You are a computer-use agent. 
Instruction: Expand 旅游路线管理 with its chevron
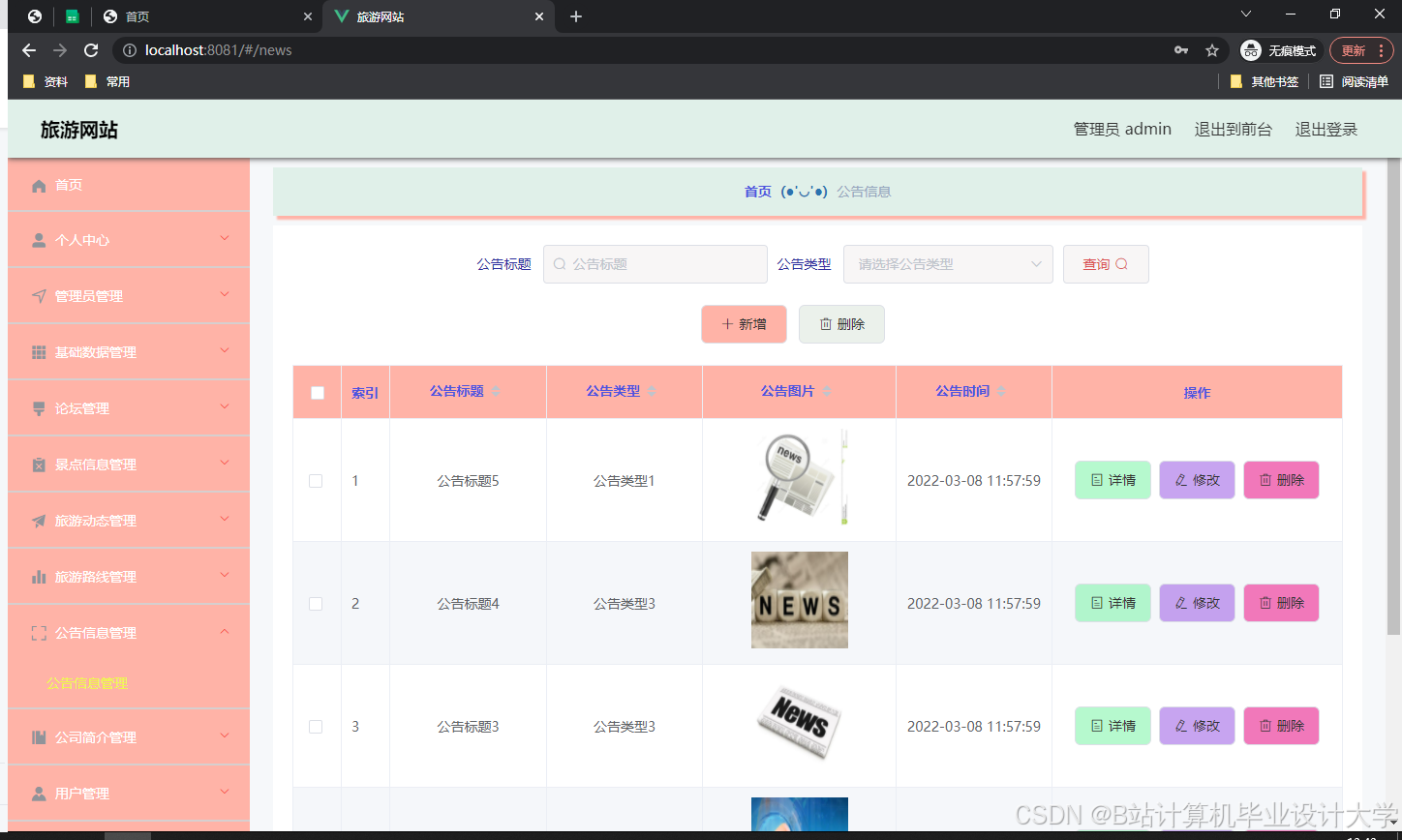coord(225,575)
